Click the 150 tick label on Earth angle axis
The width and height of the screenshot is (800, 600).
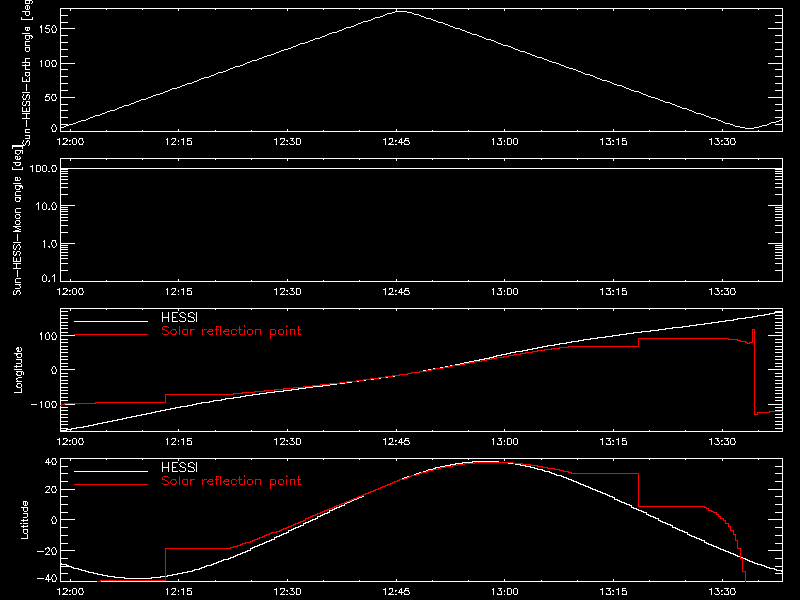click(x=48, y=29)
